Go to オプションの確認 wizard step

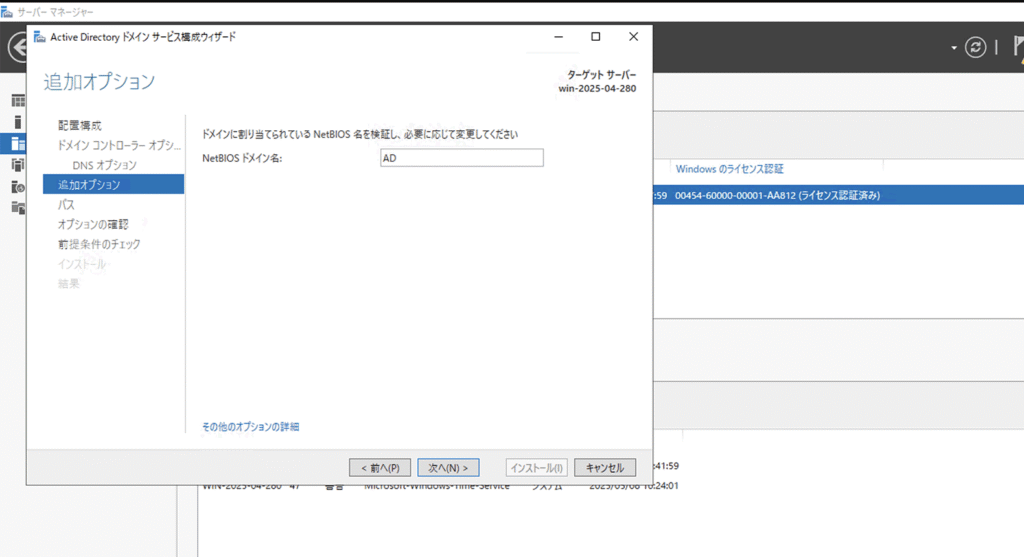93,224
